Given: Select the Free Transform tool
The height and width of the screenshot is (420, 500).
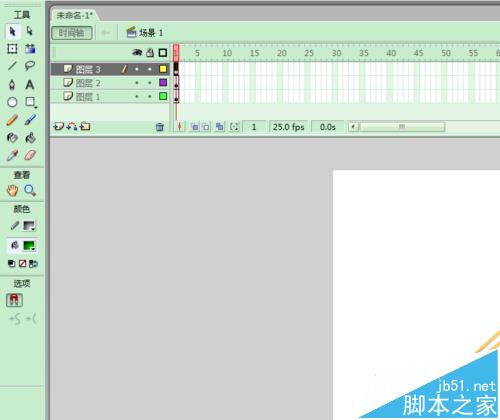Looking at the screenshot, I should pyautogui.click(x=12, y=49).
